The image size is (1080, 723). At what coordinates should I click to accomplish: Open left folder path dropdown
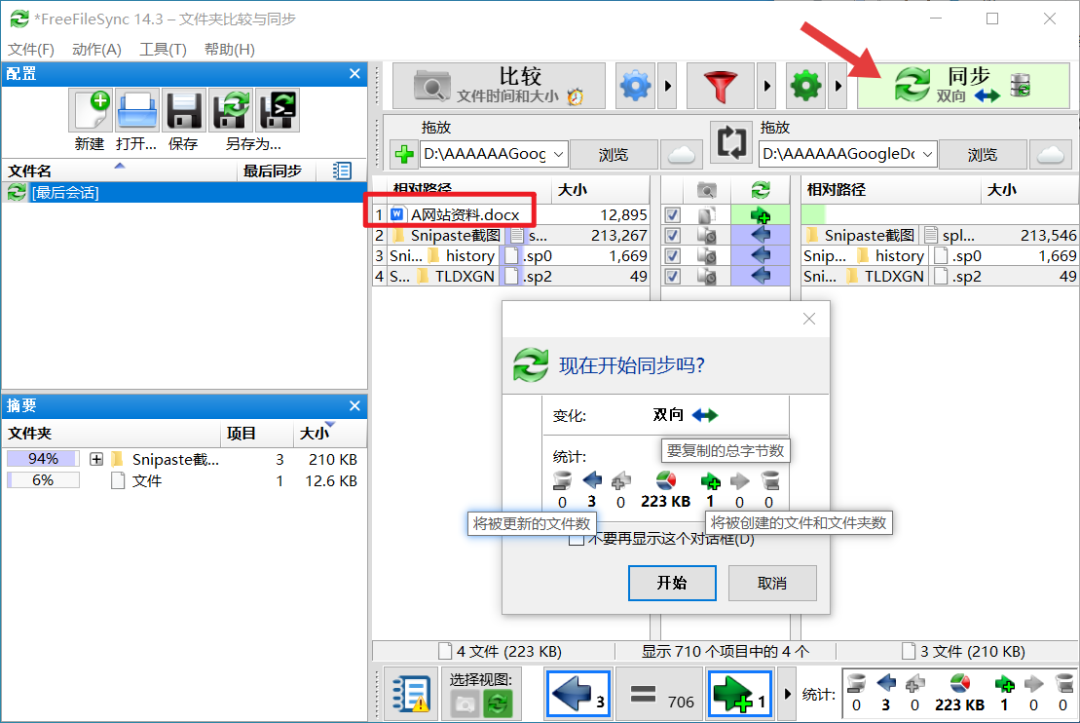pyautogui.click(x=559, y=154)
